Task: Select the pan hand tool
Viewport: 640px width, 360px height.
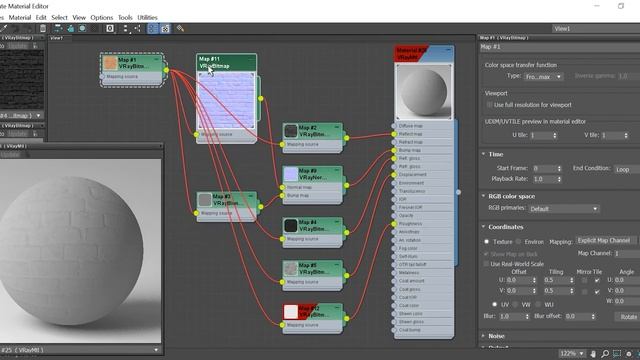Action: (593, 353)
